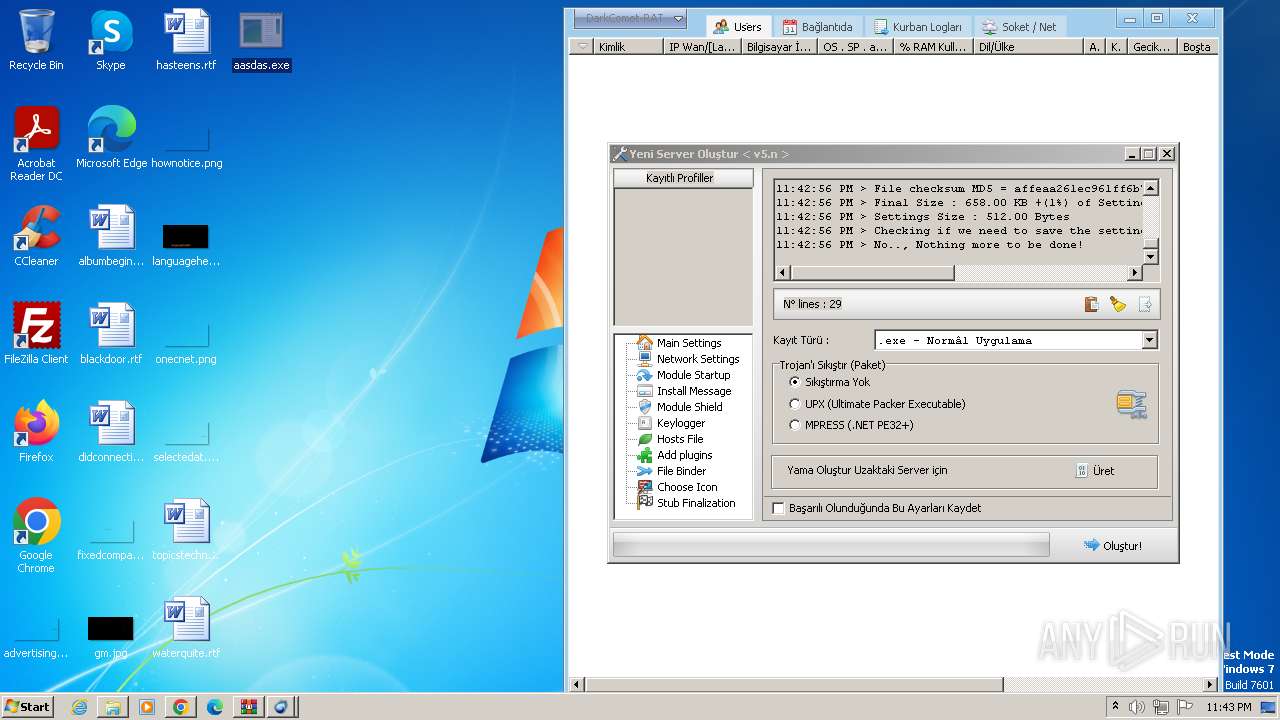Image resolution: width=1280 pixels, height=720 pixels.
Task: Select the waterquite.rtf desktop file
Action: pos(186,629)
